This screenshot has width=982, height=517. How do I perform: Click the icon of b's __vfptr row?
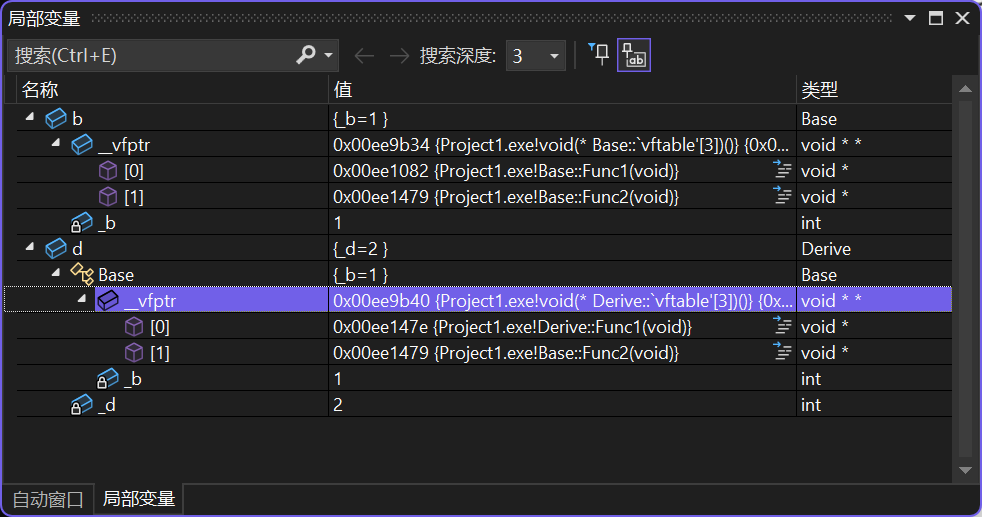(82, 145)
